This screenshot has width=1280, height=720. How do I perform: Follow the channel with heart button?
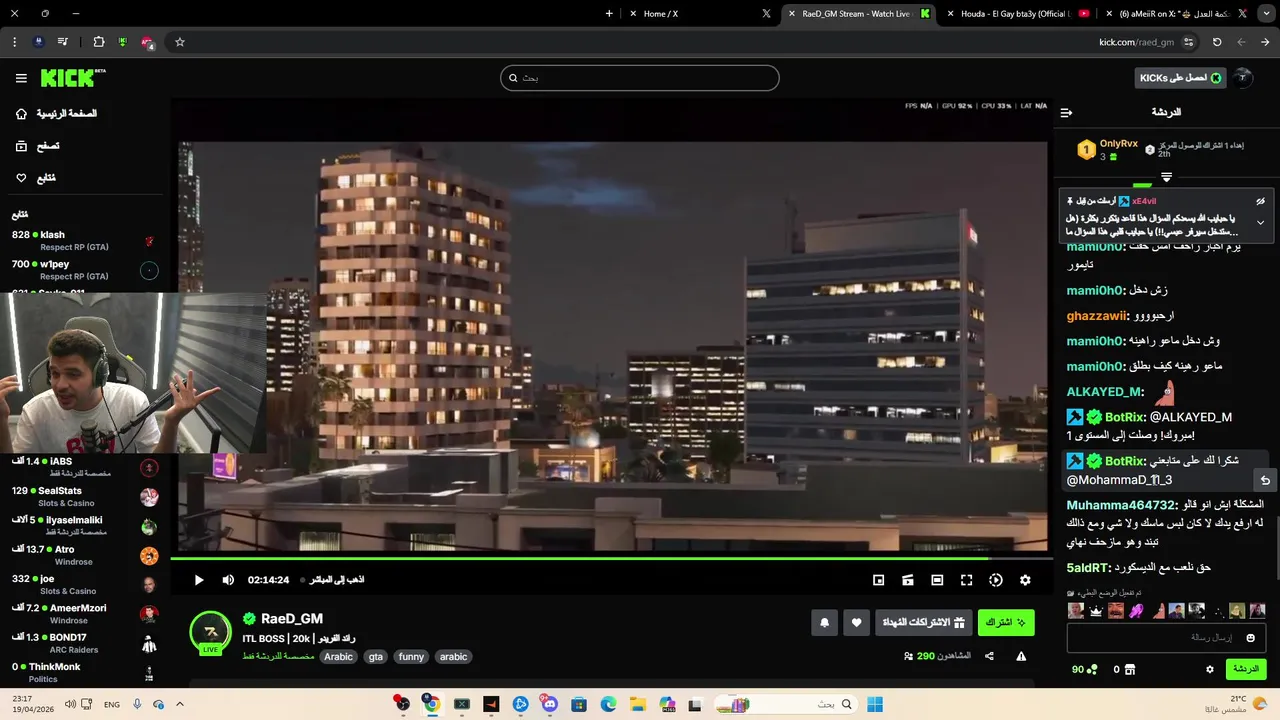coord(856,622)
